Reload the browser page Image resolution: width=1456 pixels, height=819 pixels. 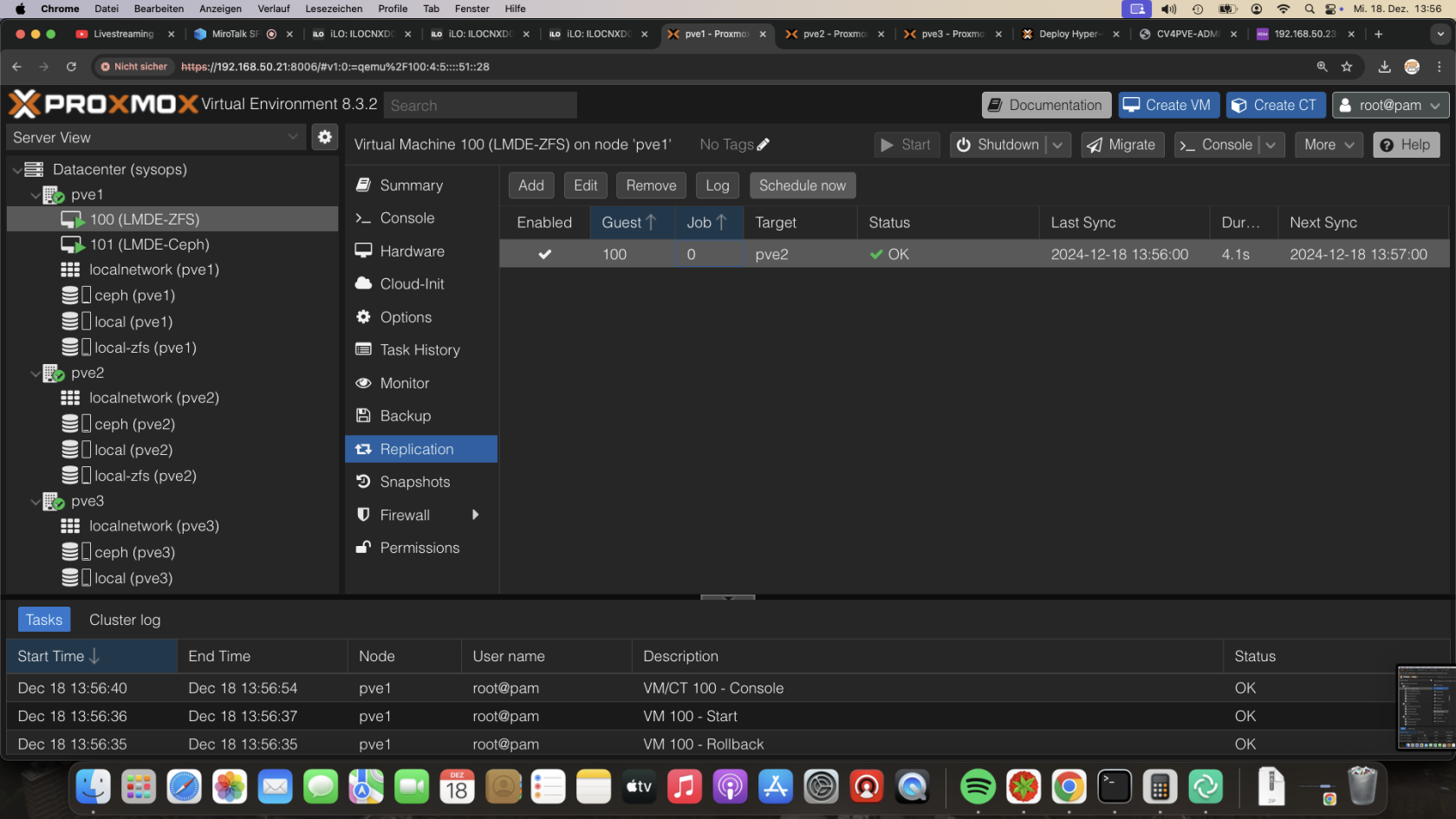71,67
